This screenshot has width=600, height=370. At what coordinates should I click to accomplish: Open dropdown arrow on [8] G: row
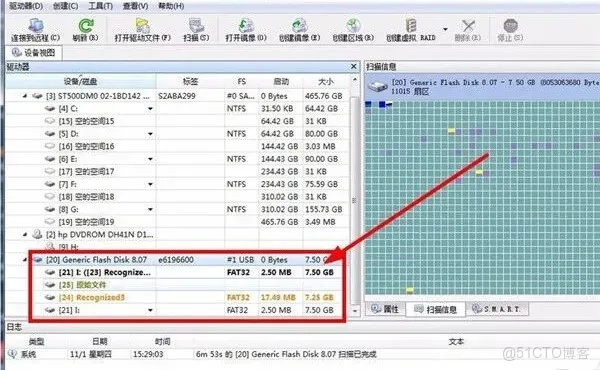click(x=150, y=210)
